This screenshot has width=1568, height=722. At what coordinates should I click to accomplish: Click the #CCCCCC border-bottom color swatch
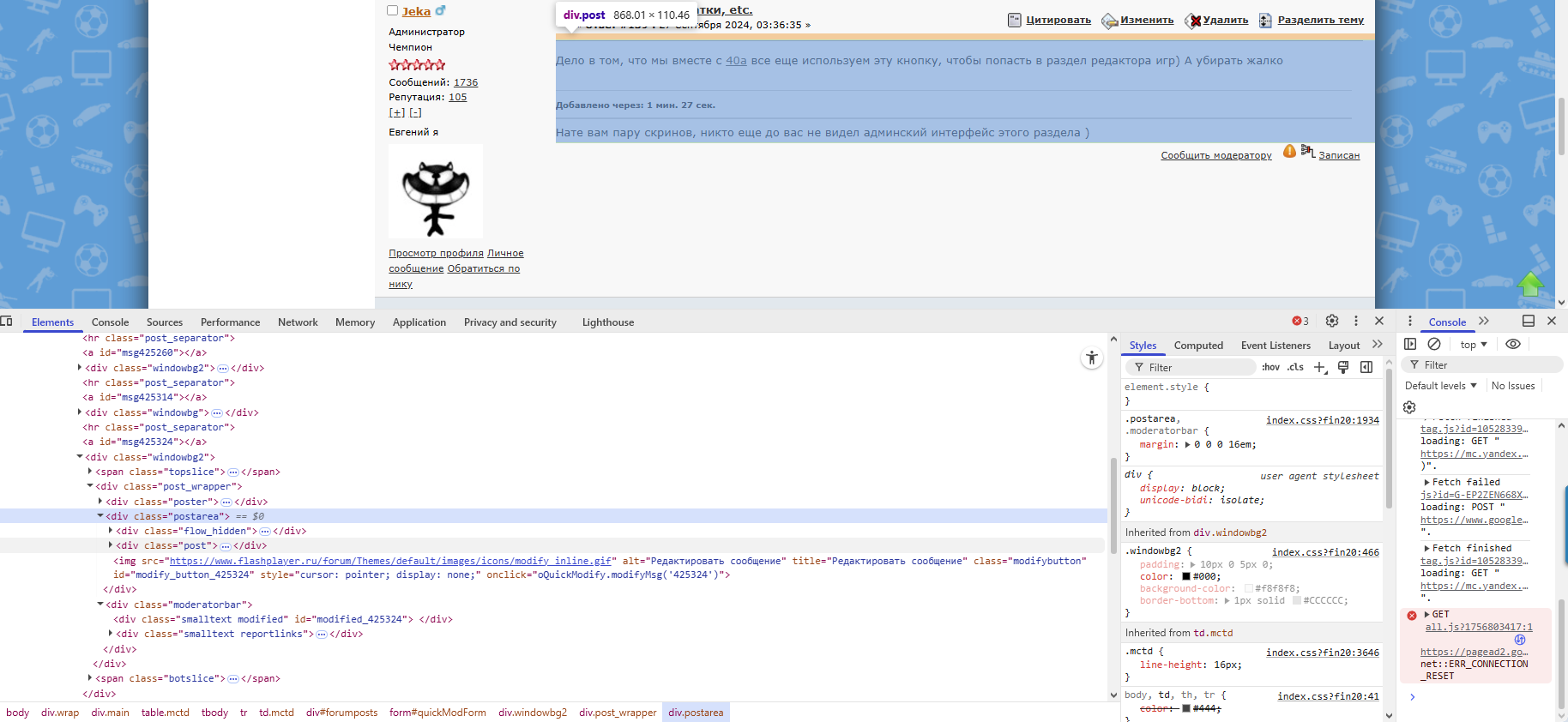click(x=1296, y=601)
